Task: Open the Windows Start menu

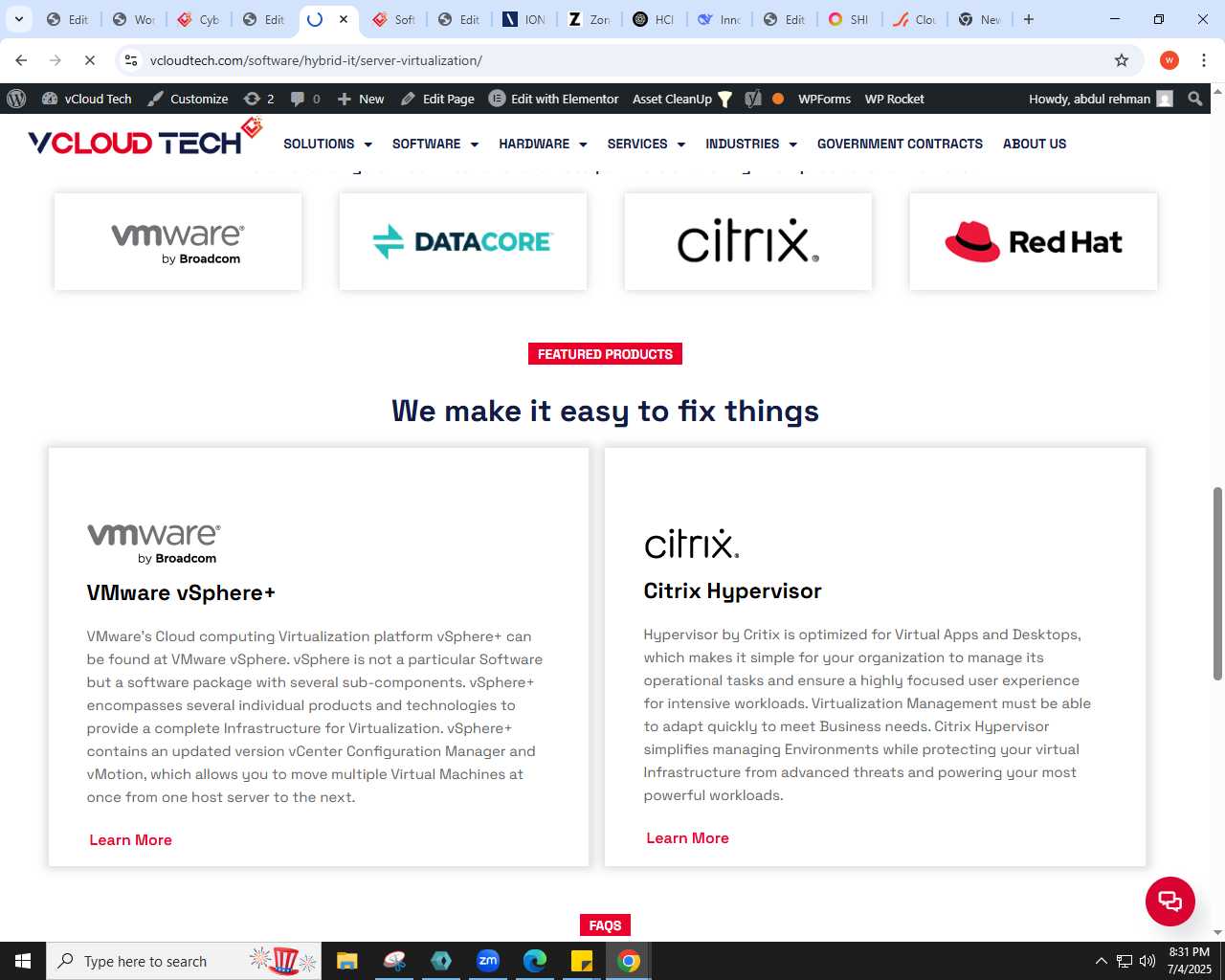Action: pyautogui.click(x=23, y=961)
